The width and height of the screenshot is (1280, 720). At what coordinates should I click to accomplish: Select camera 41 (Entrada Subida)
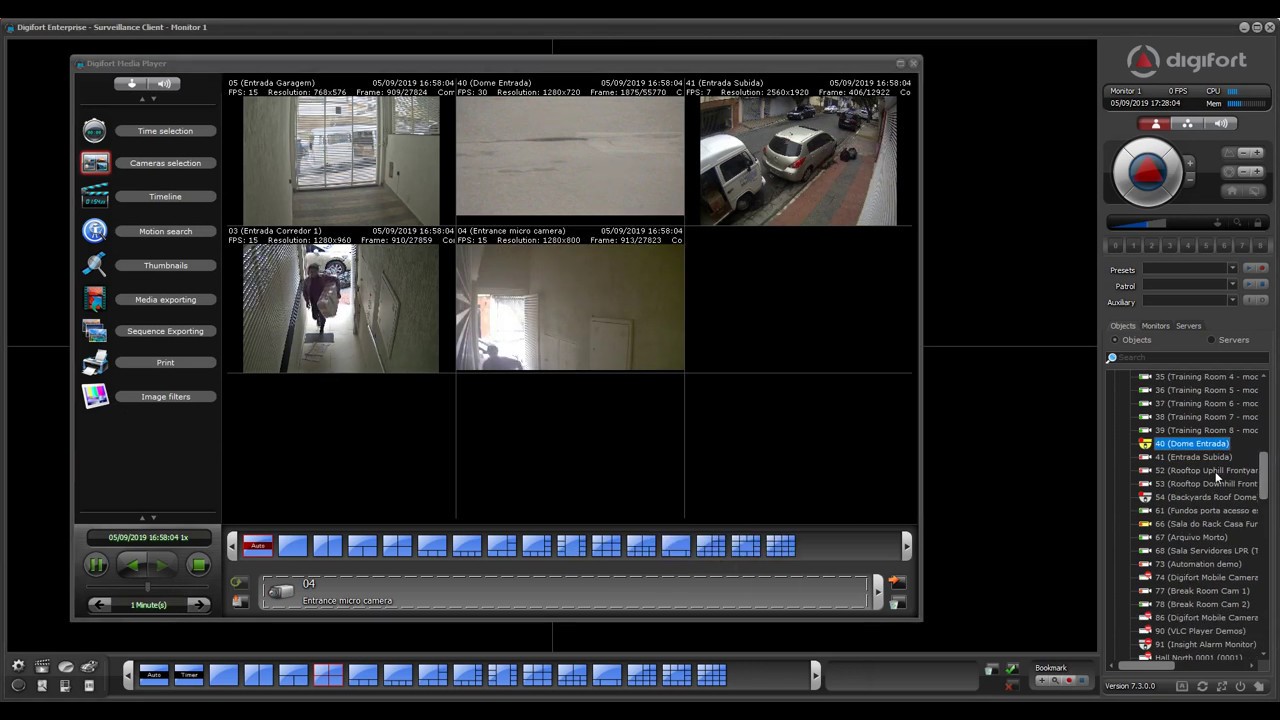pos(1193,457)
